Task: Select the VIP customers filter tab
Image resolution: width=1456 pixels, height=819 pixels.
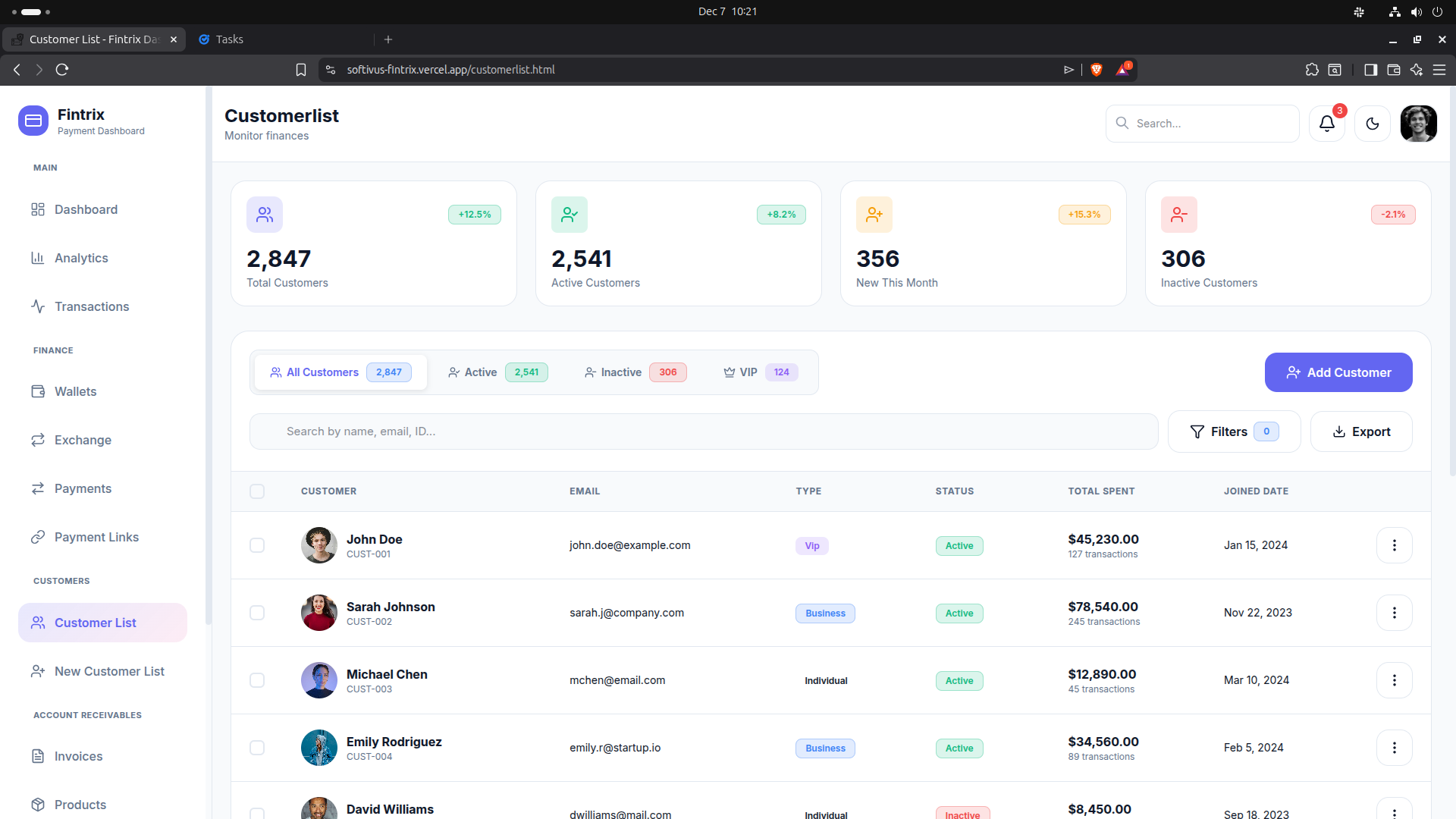Action: (758, 372)
